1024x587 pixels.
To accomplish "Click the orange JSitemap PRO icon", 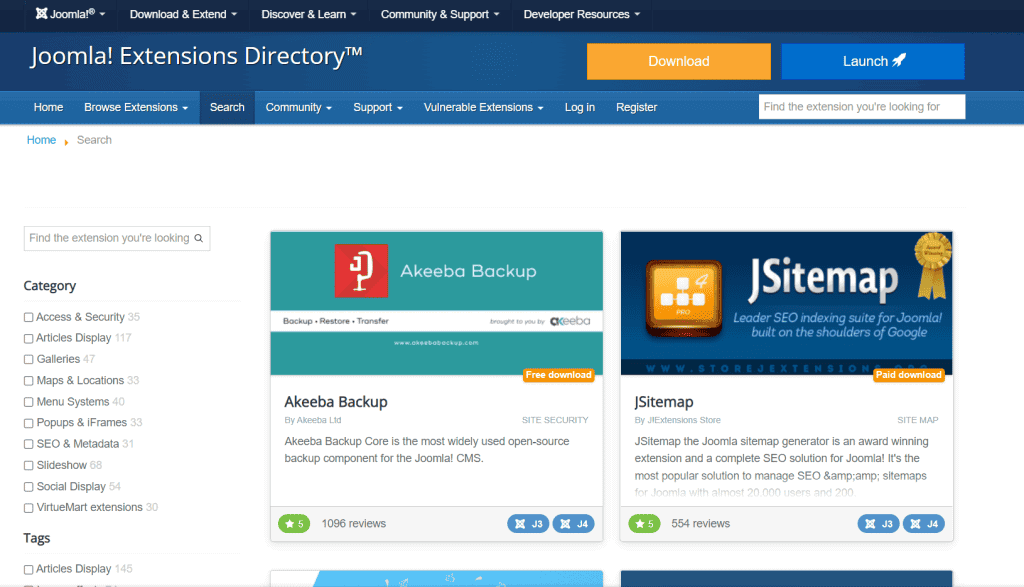I will tap(683, 298).
